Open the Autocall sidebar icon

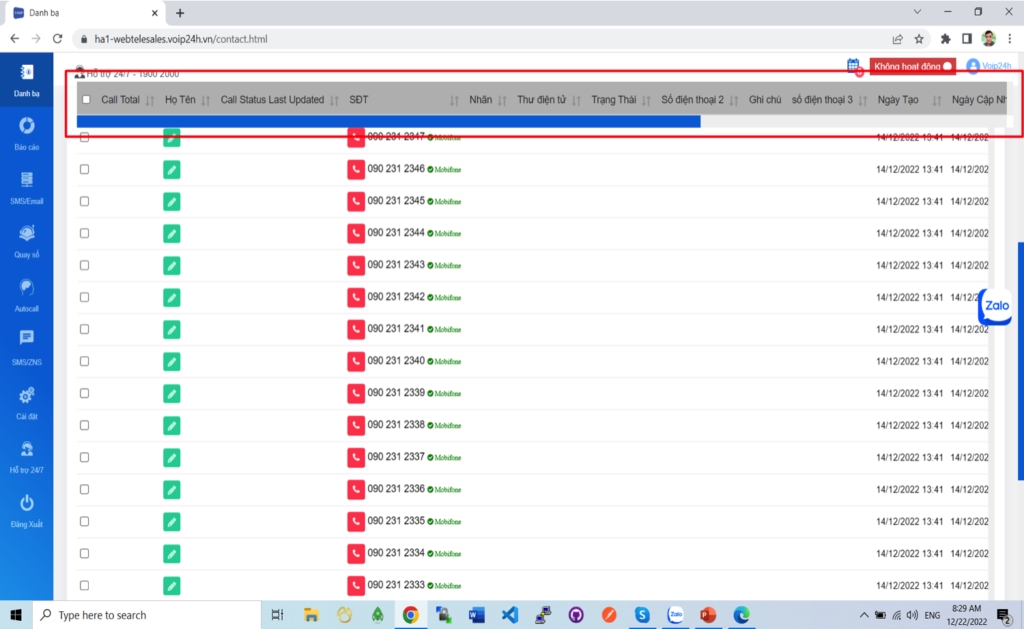[27, 288]
